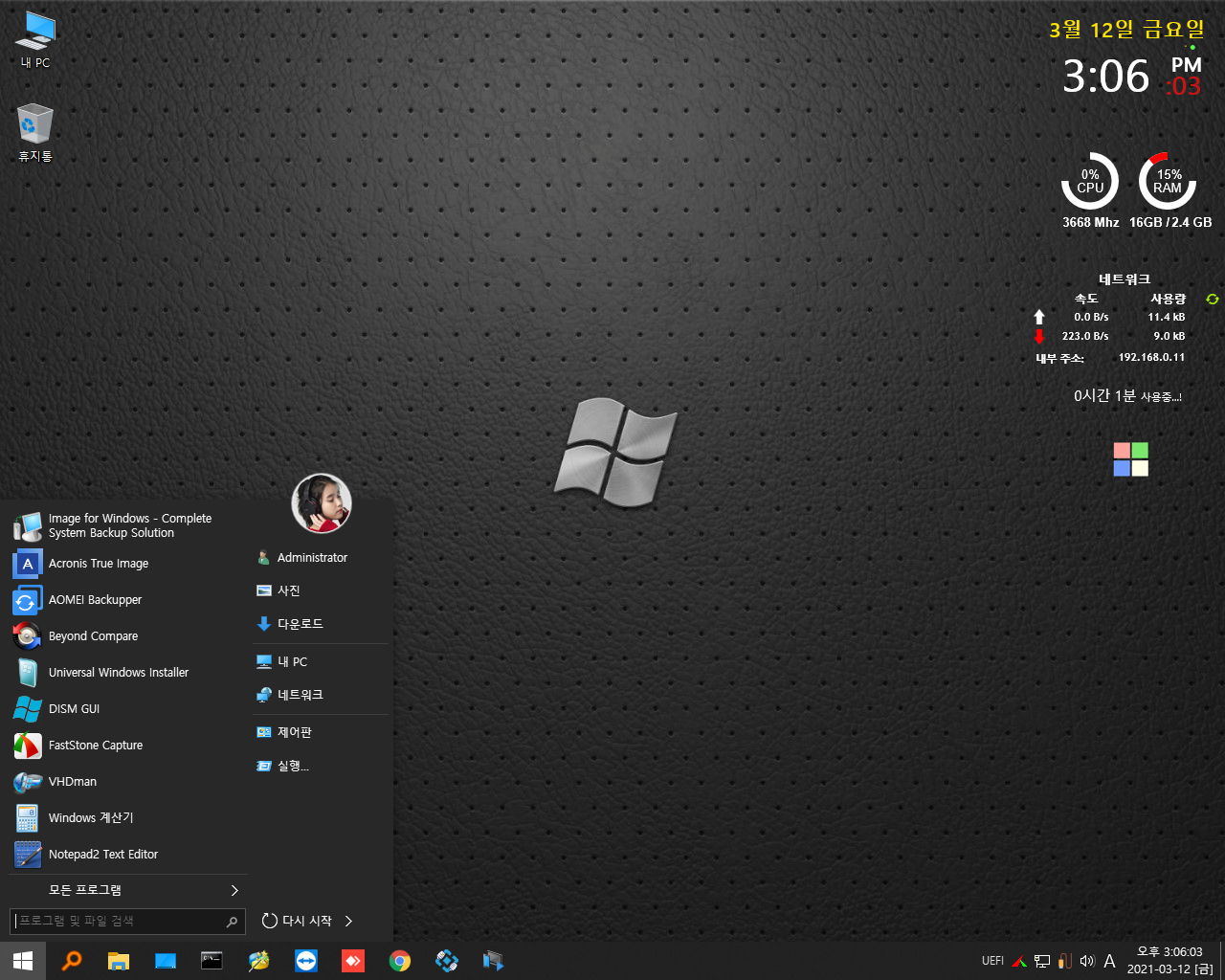The height and width of the screenshot is (980, 1225).
Task: Click 내부 주소 192.168.0.11 value
Action: point(1151,357)
